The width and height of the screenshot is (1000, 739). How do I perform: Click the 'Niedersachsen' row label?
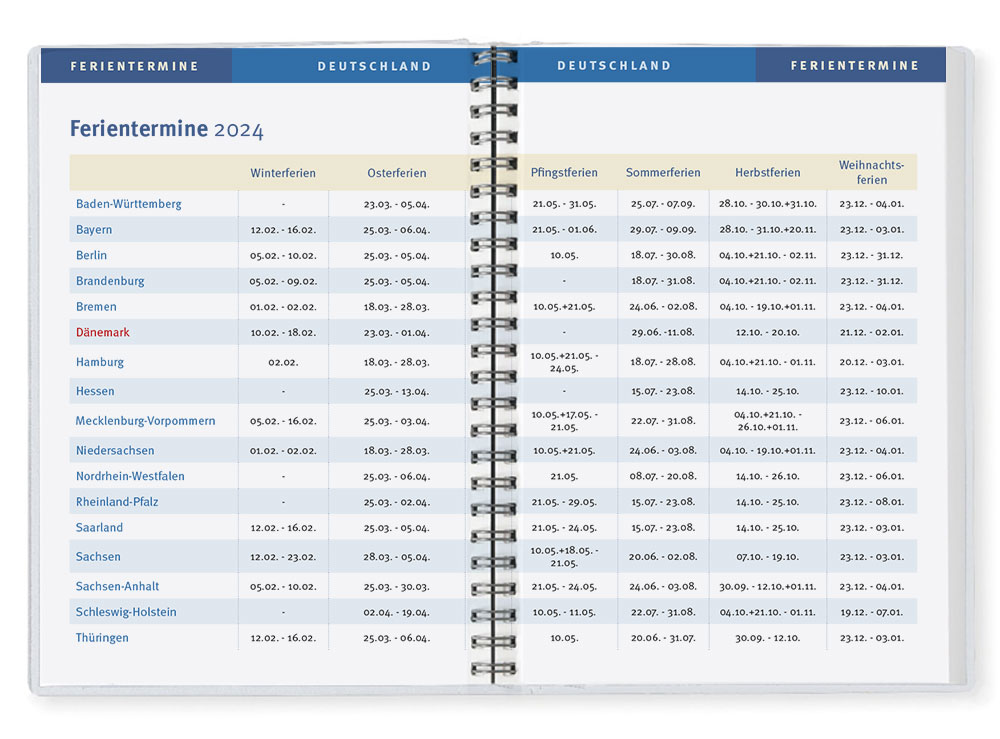(115, 451)
